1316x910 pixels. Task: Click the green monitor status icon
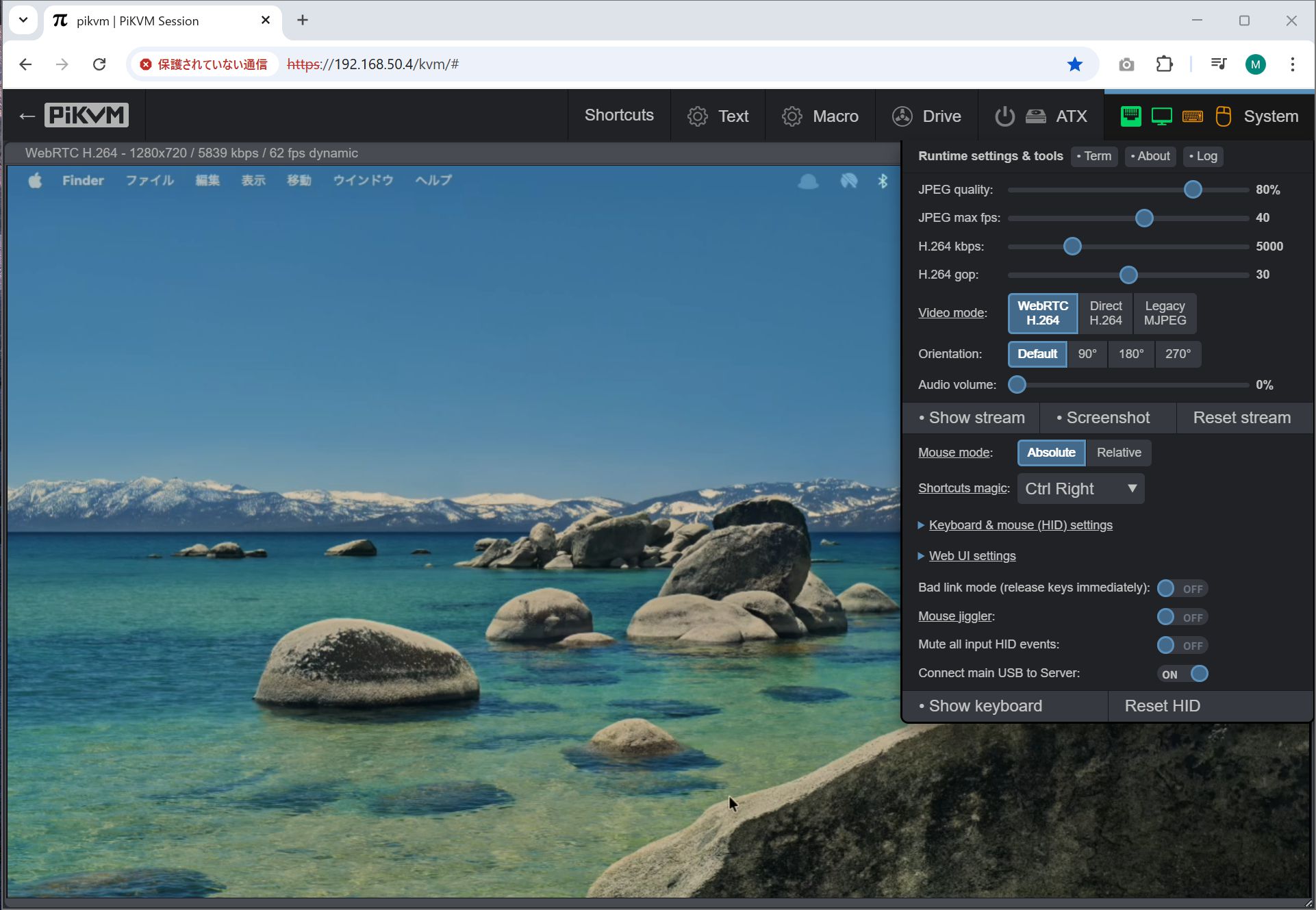(x=1161, y=116)
